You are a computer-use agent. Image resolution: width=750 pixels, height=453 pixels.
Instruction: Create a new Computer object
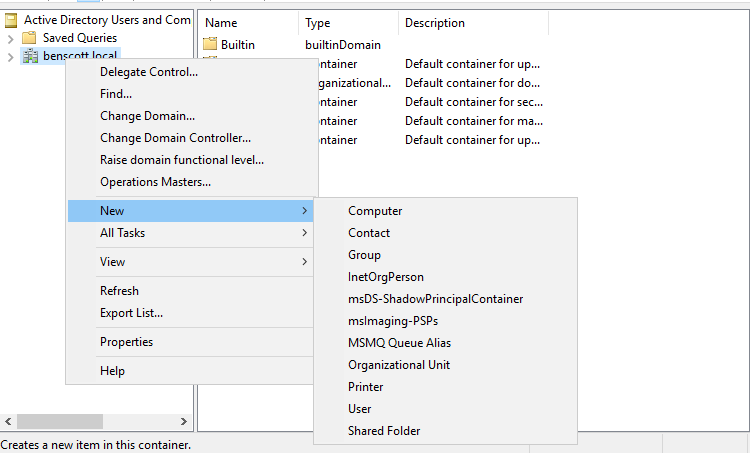coord(445,211)
